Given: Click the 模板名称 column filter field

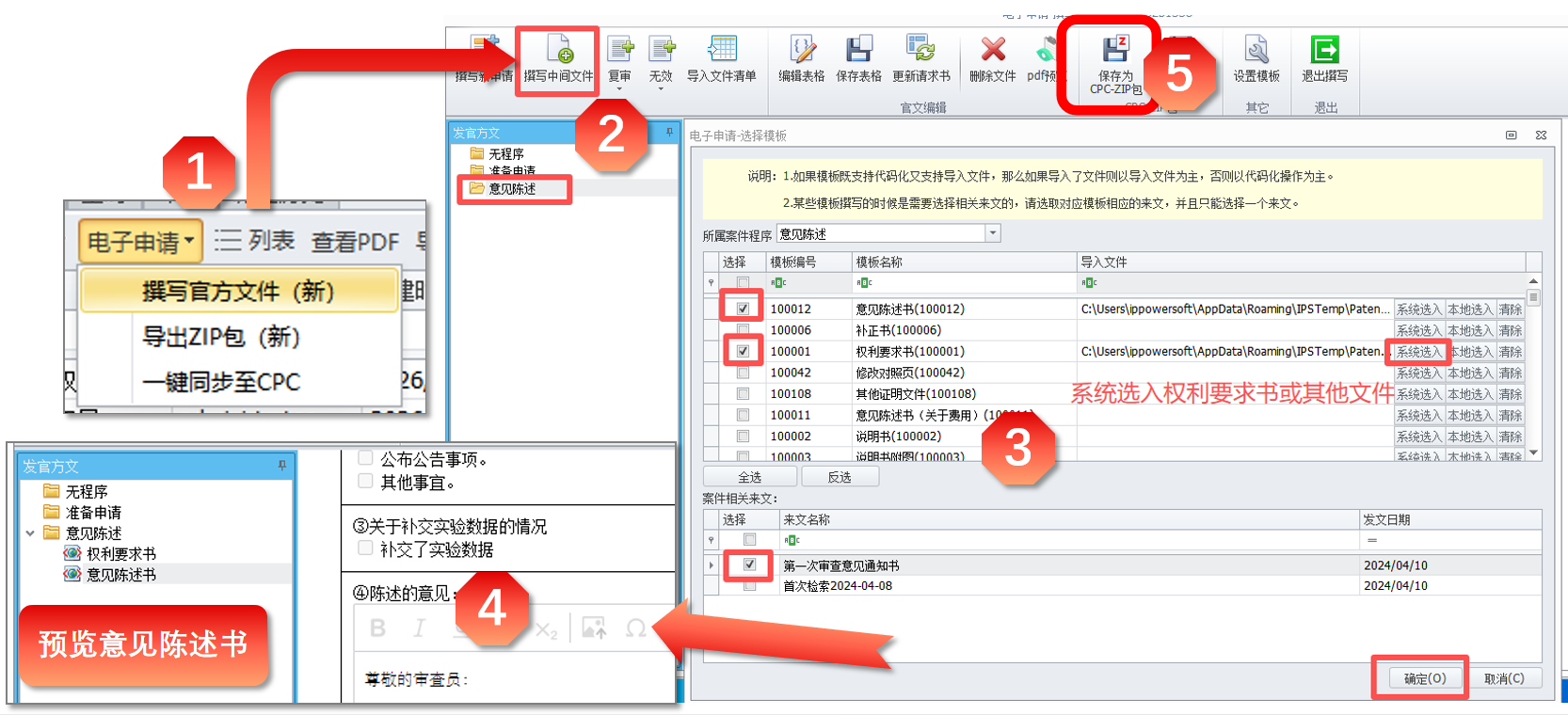Looking at the screenshot, I should (x=964, y=282).
